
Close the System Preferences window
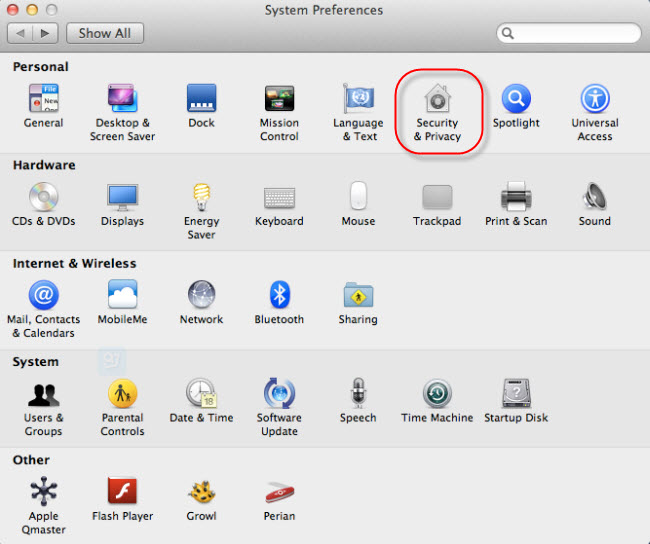coord(13,9)
